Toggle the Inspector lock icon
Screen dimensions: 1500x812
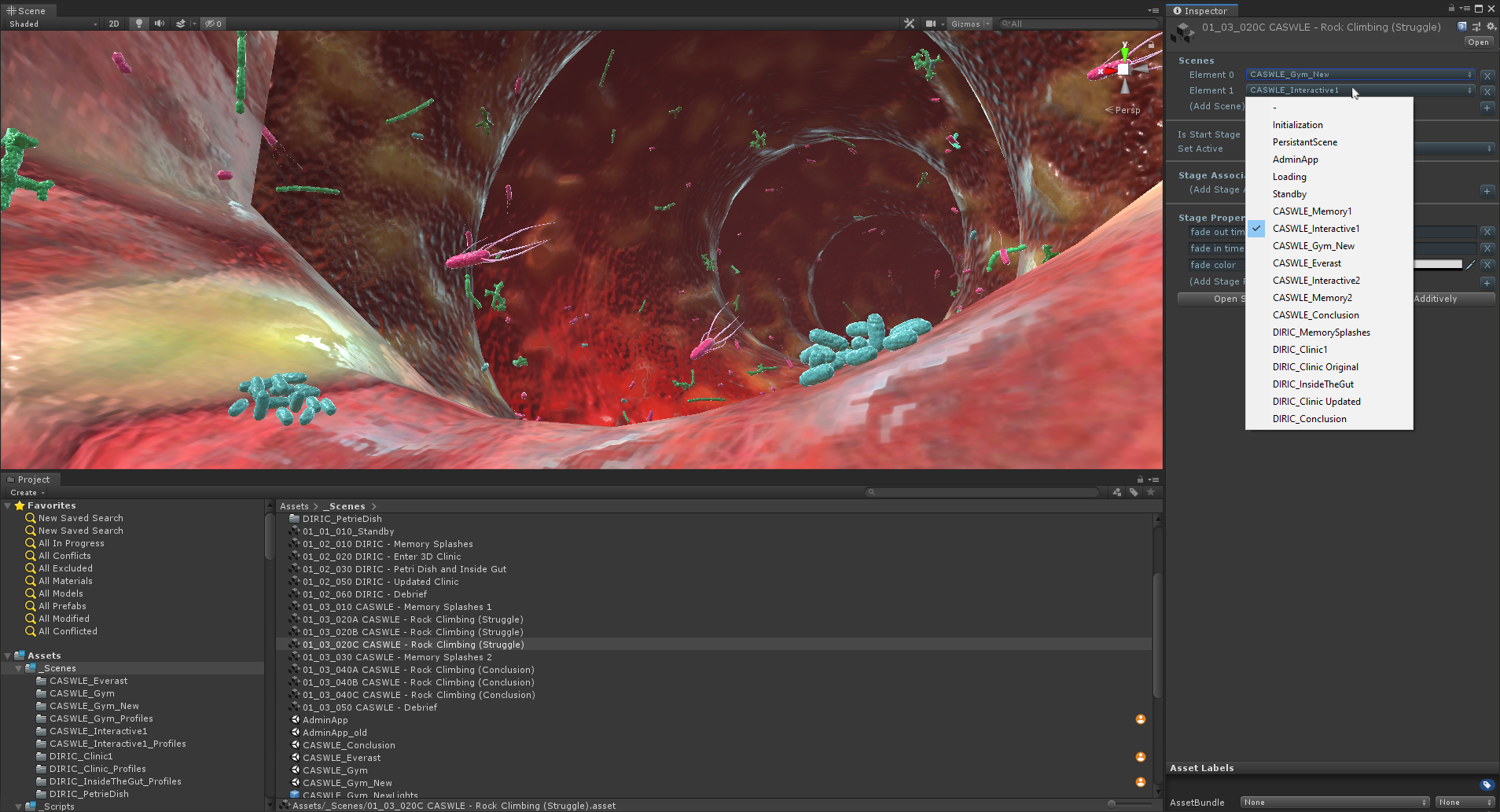coord(1451,9)
